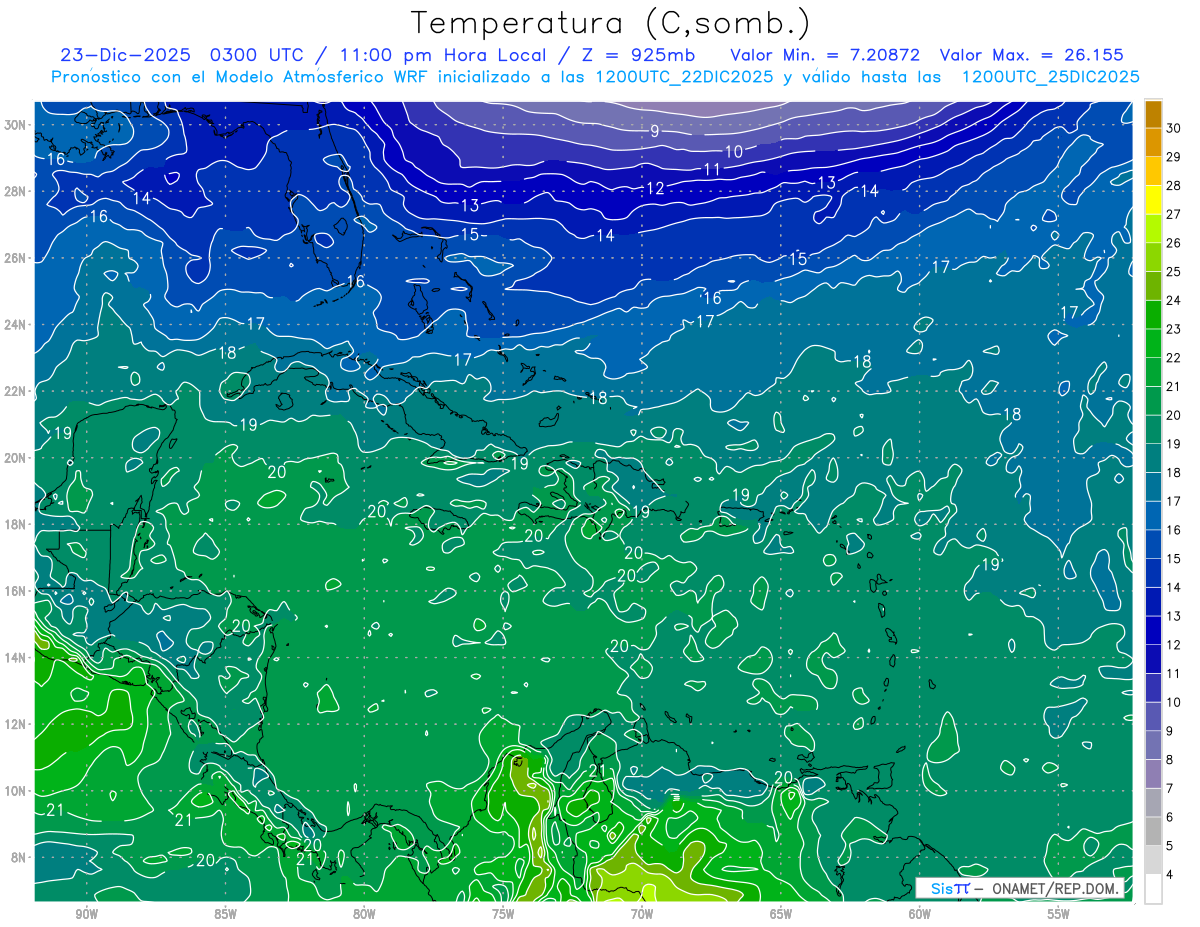
Task: Click the '16N' latitude axis label
Action: point(15,591)
